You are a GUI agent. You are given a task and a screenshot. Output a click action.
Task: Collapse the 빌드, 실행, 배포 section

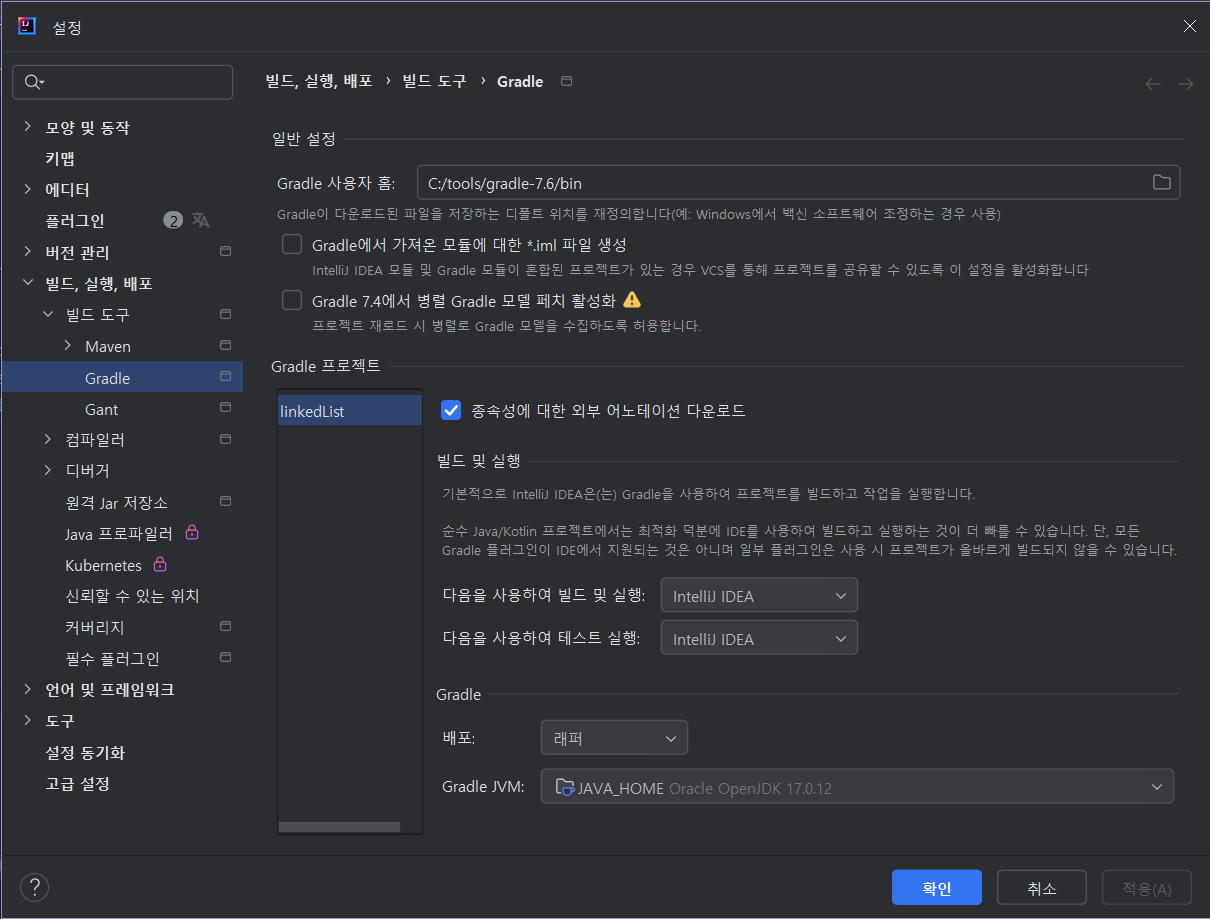28,284
